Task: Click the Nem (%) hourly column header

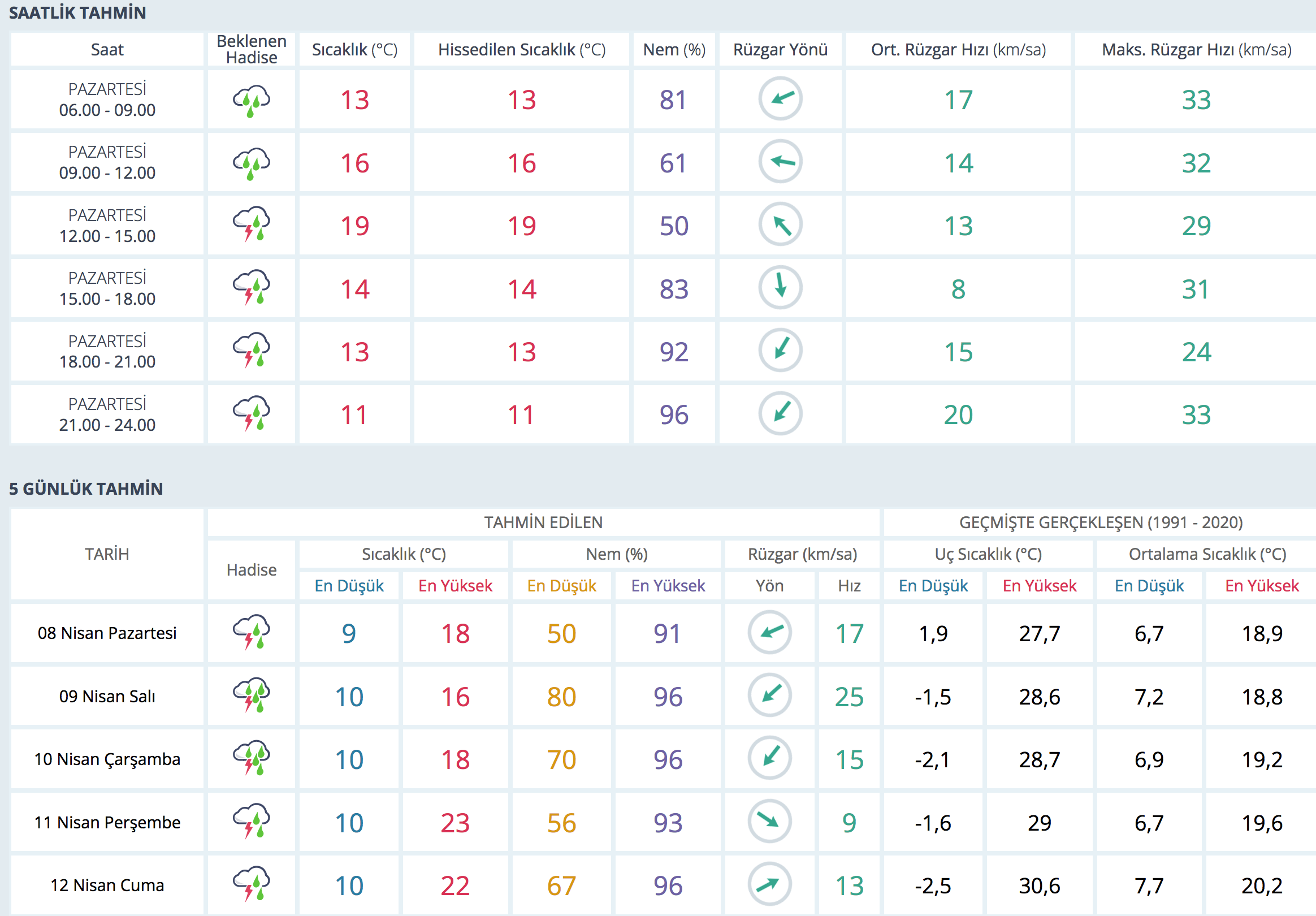Action: [673, 50]
